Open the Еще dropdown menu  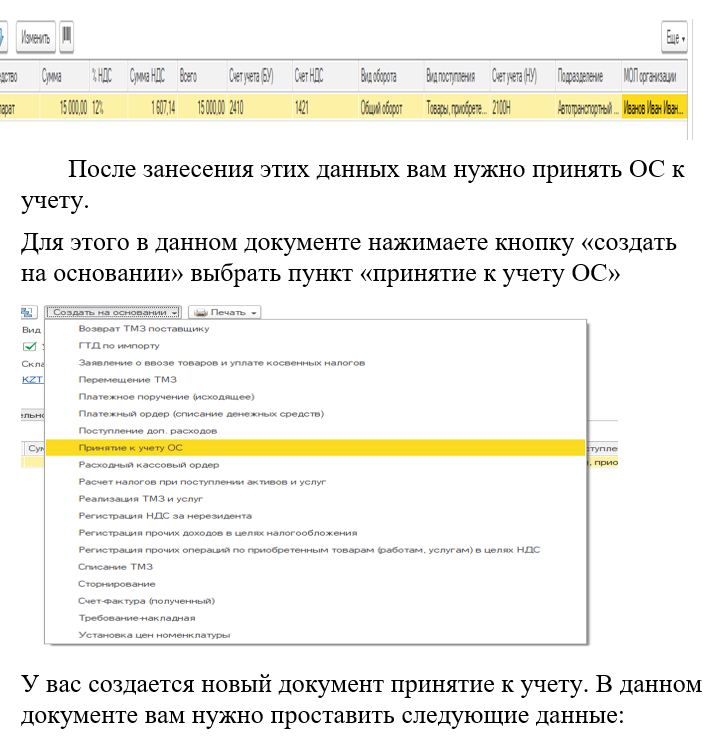coord(675,38)
